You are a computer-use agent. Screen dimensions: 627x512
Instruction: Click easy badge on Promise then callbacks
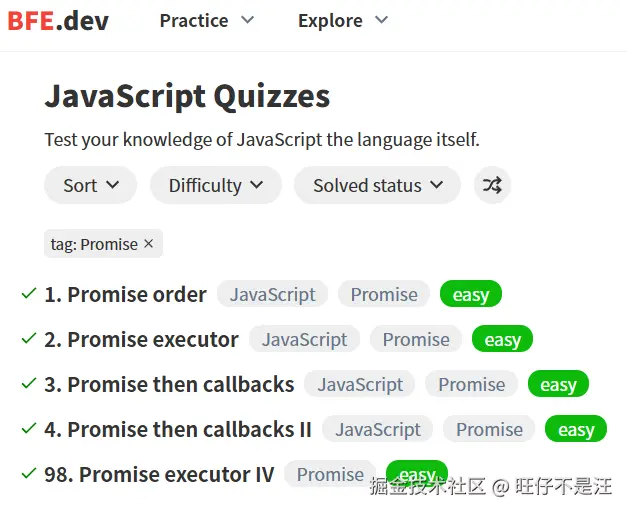click(x=558, y=384)
